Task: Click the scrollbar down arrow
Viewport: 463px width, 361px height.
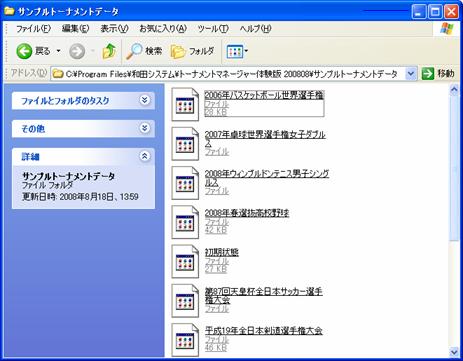Action: (454, 352)
